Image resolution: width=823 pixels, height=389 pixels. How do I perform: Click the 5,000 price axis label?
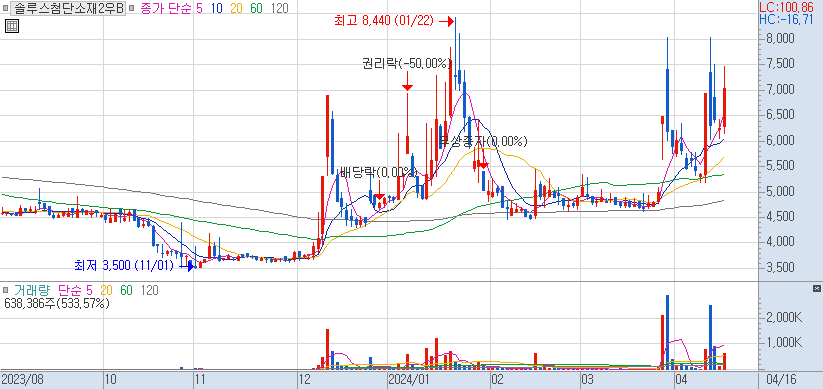pyautogui.click(x=779, y=191)
